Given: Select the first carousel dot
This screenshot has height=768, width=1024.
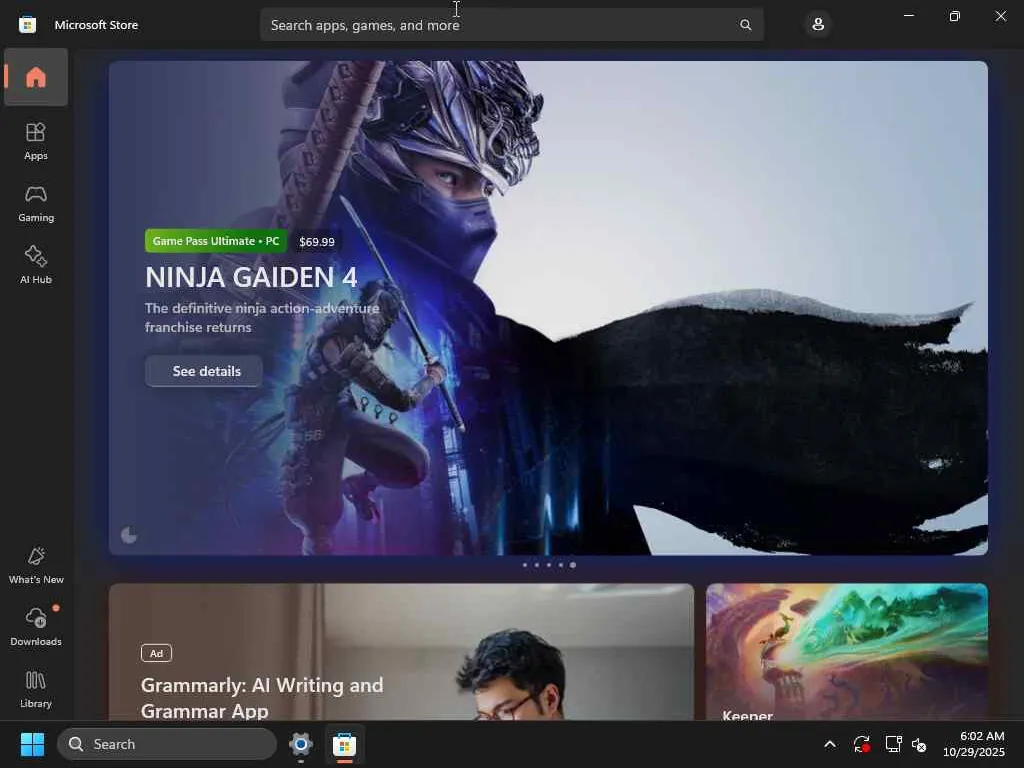Looking at the screenshot, I should [x=524, y=565].
